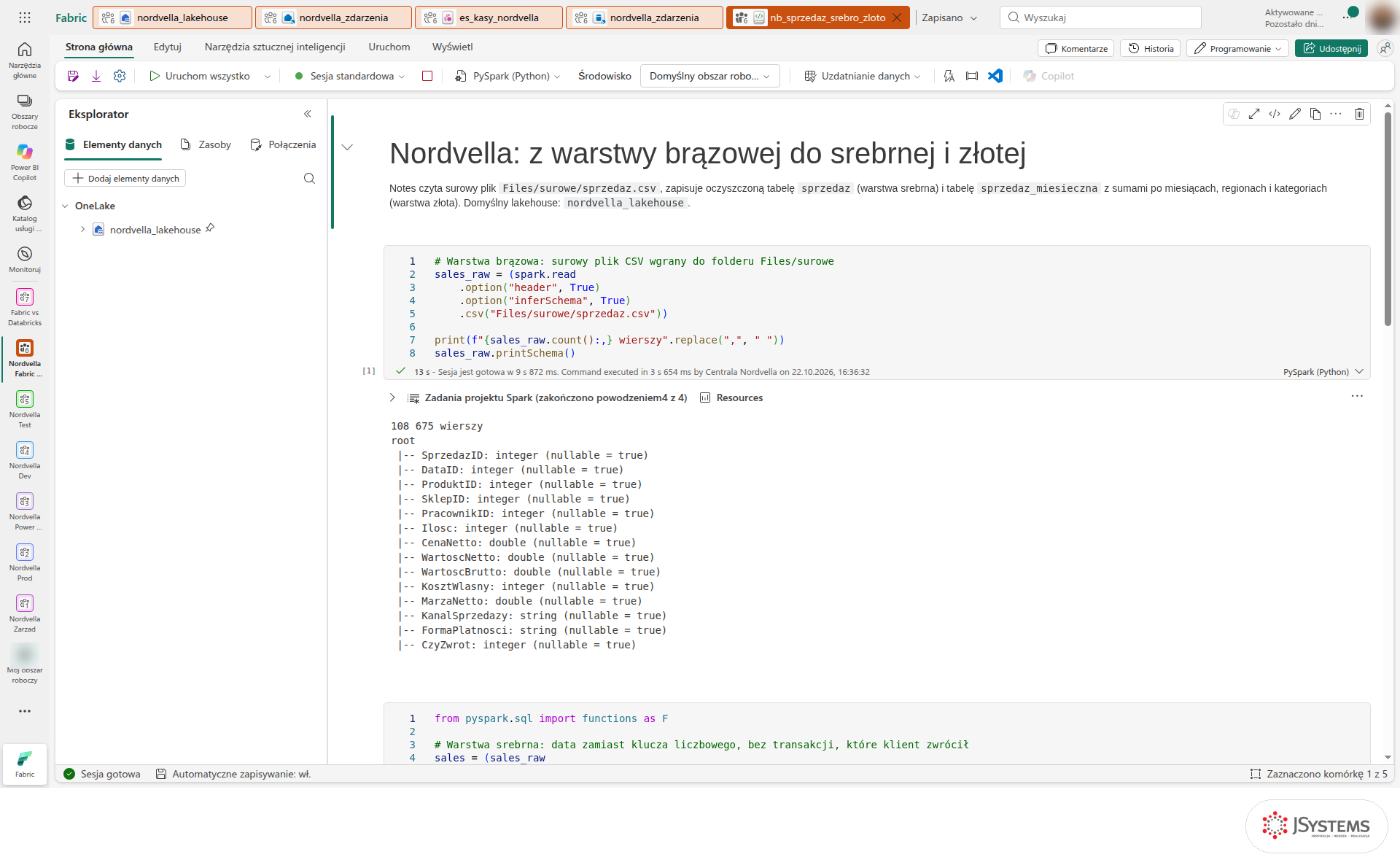This screenshot has height=865, width=1400.
Task: Expand nordvella_lakehouse tree node
Action: [82, 229]
